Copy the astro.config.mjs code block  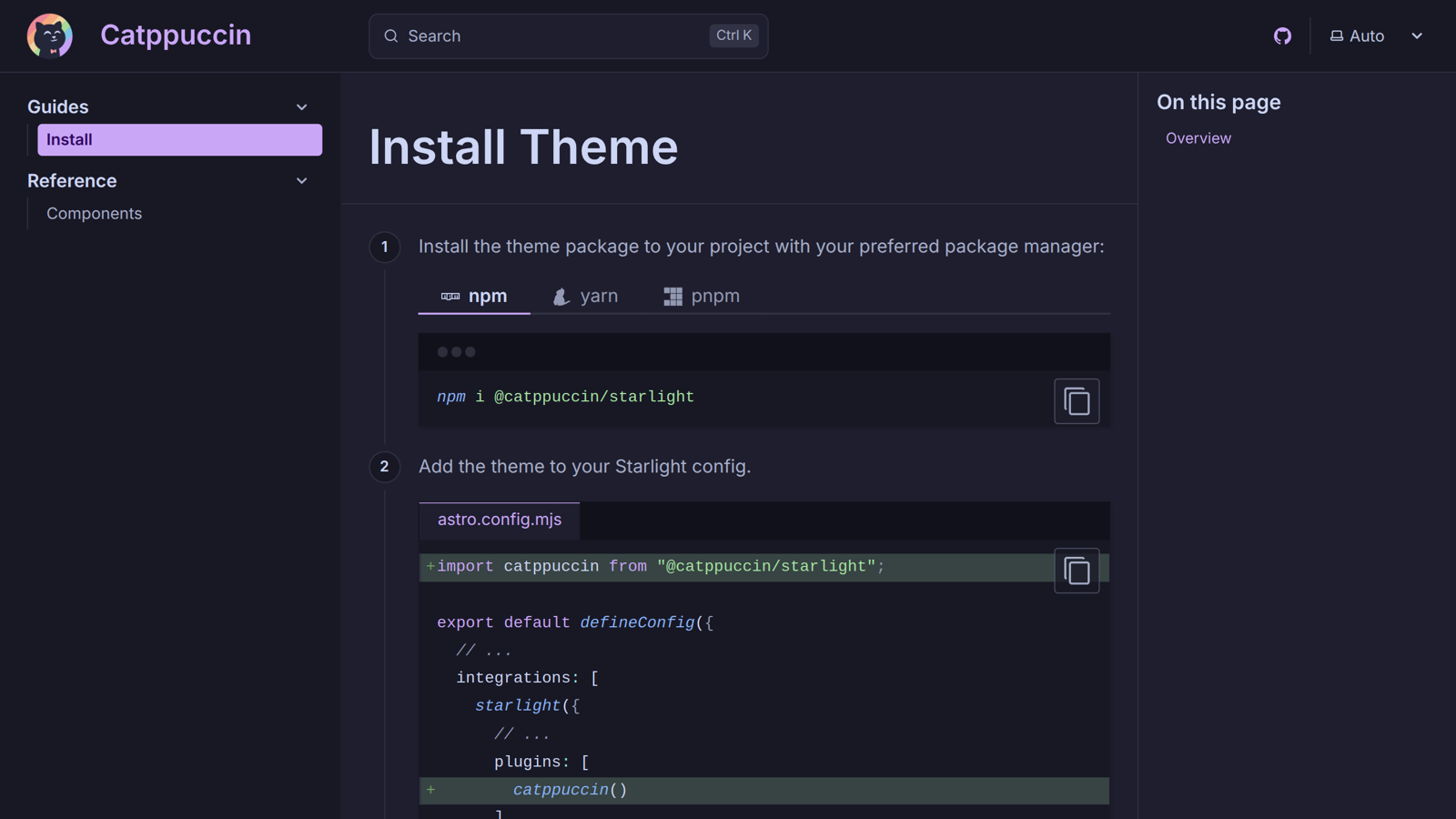point(1077,571)
